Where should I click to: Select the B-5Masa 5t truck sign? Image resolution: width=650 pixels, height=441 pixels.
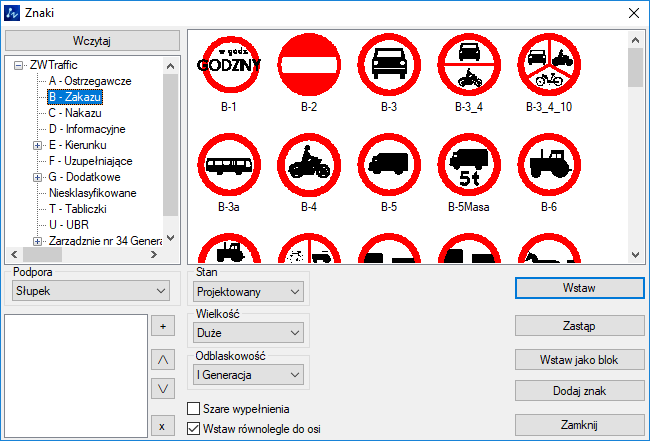click(469, 166)
